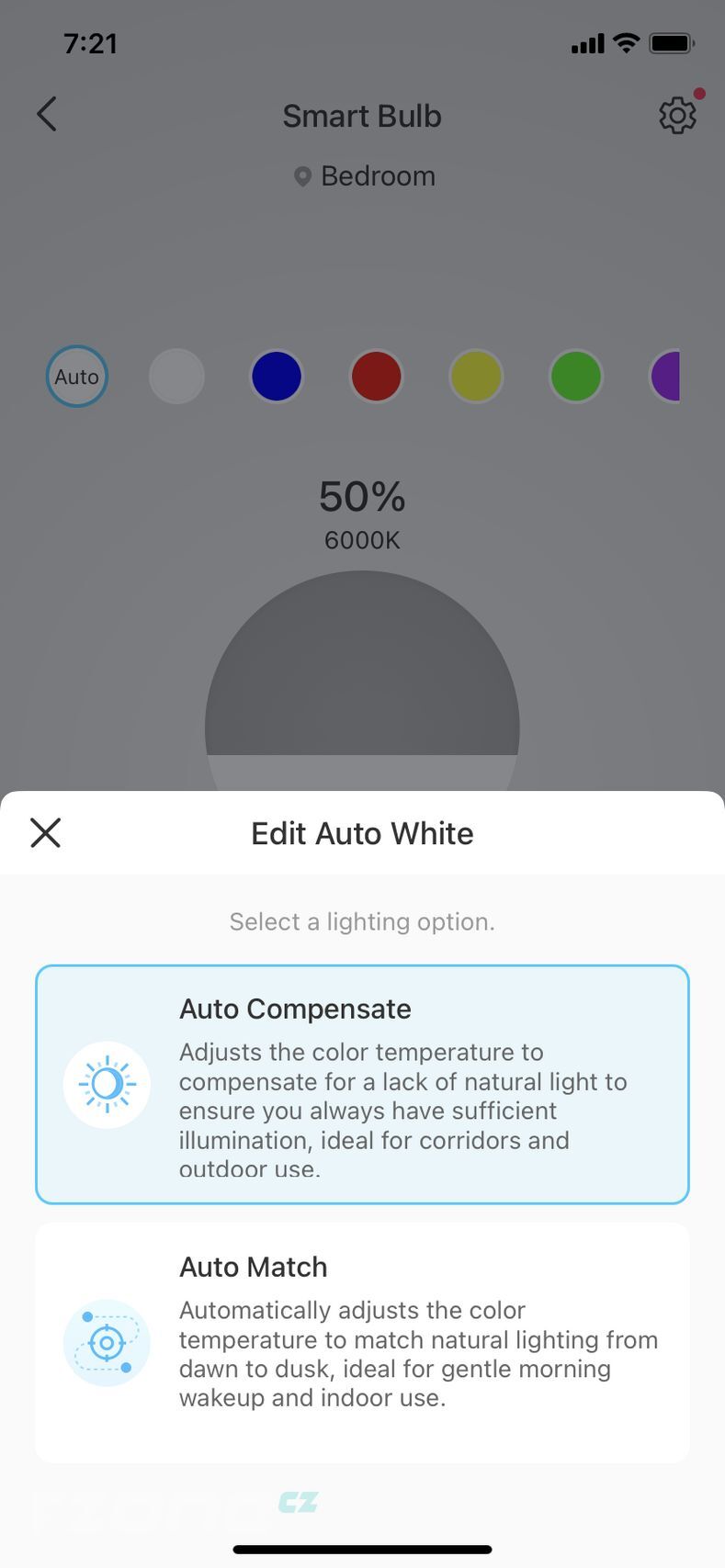Select the Auto Match lighting option

pyautogui.click(x=362, y=1342)
